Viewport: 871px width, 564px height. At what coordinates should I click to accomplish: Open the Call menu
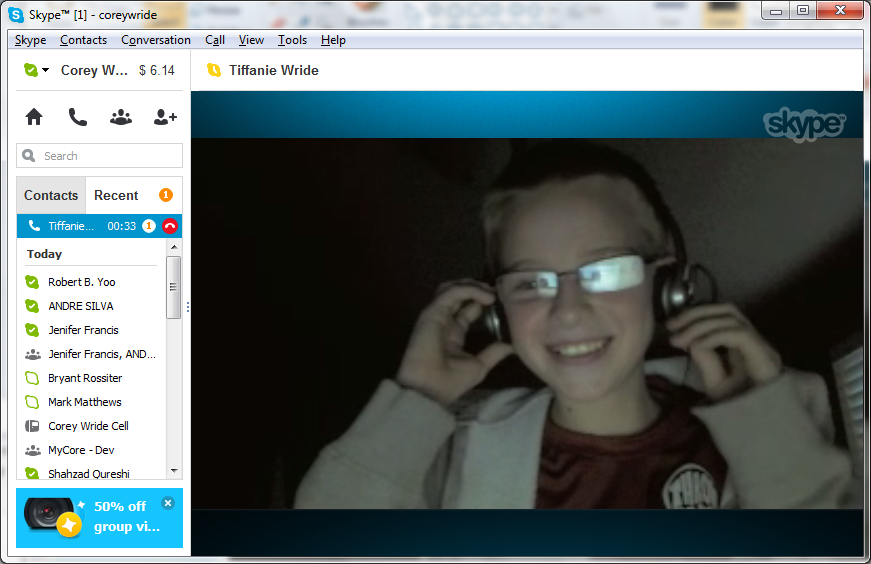coord(215,40)
